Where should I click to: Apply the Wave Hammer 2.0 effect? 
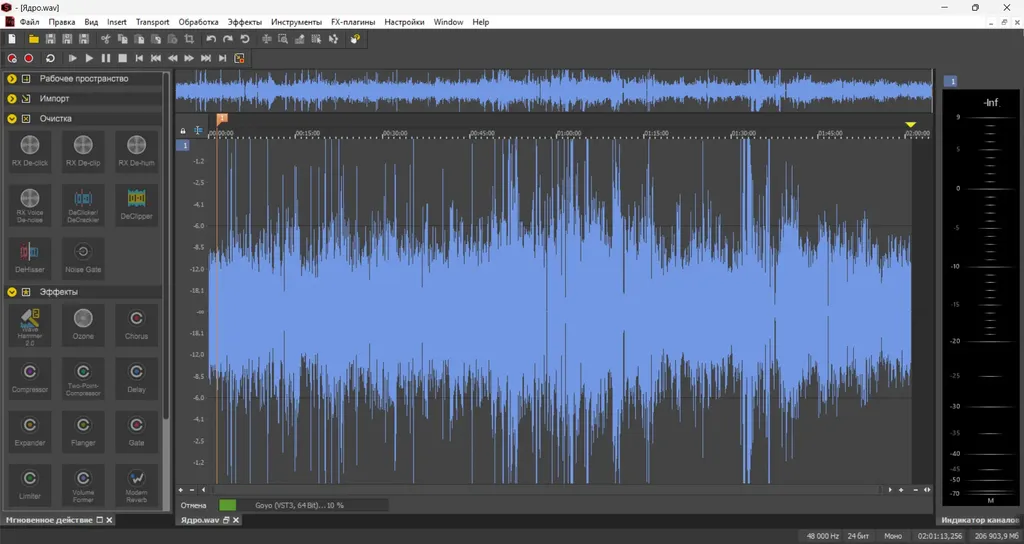click(30, 327)
